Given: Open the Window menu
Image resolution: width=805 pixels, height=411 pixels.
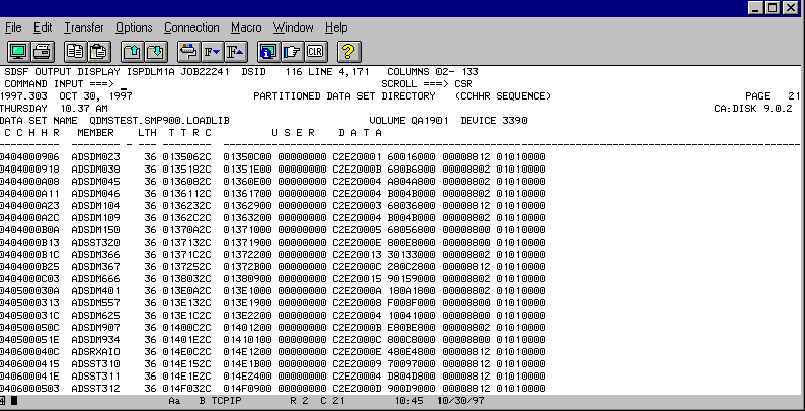Looking at the screenshot, I should pos(293,28).
